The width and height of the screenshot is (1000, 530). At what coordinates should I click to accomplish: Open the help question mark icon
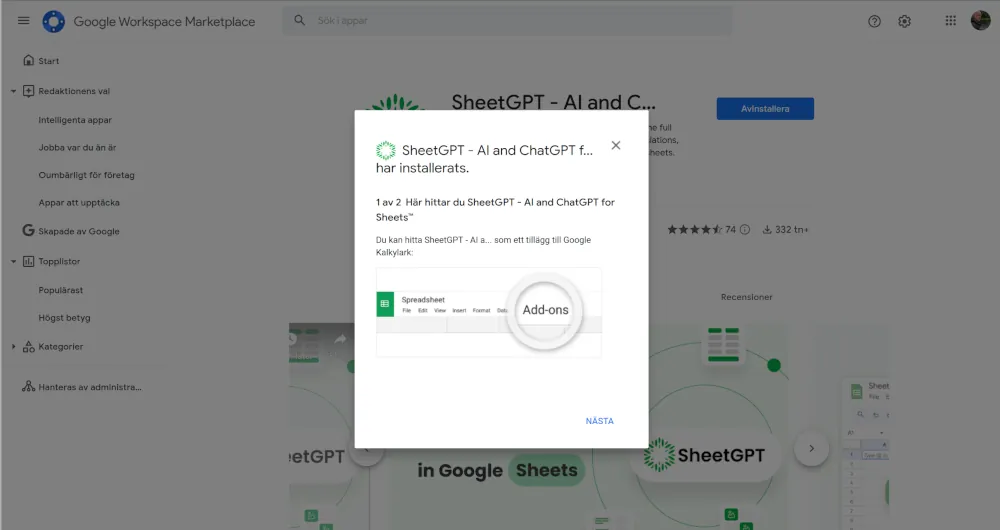[874, 21]
